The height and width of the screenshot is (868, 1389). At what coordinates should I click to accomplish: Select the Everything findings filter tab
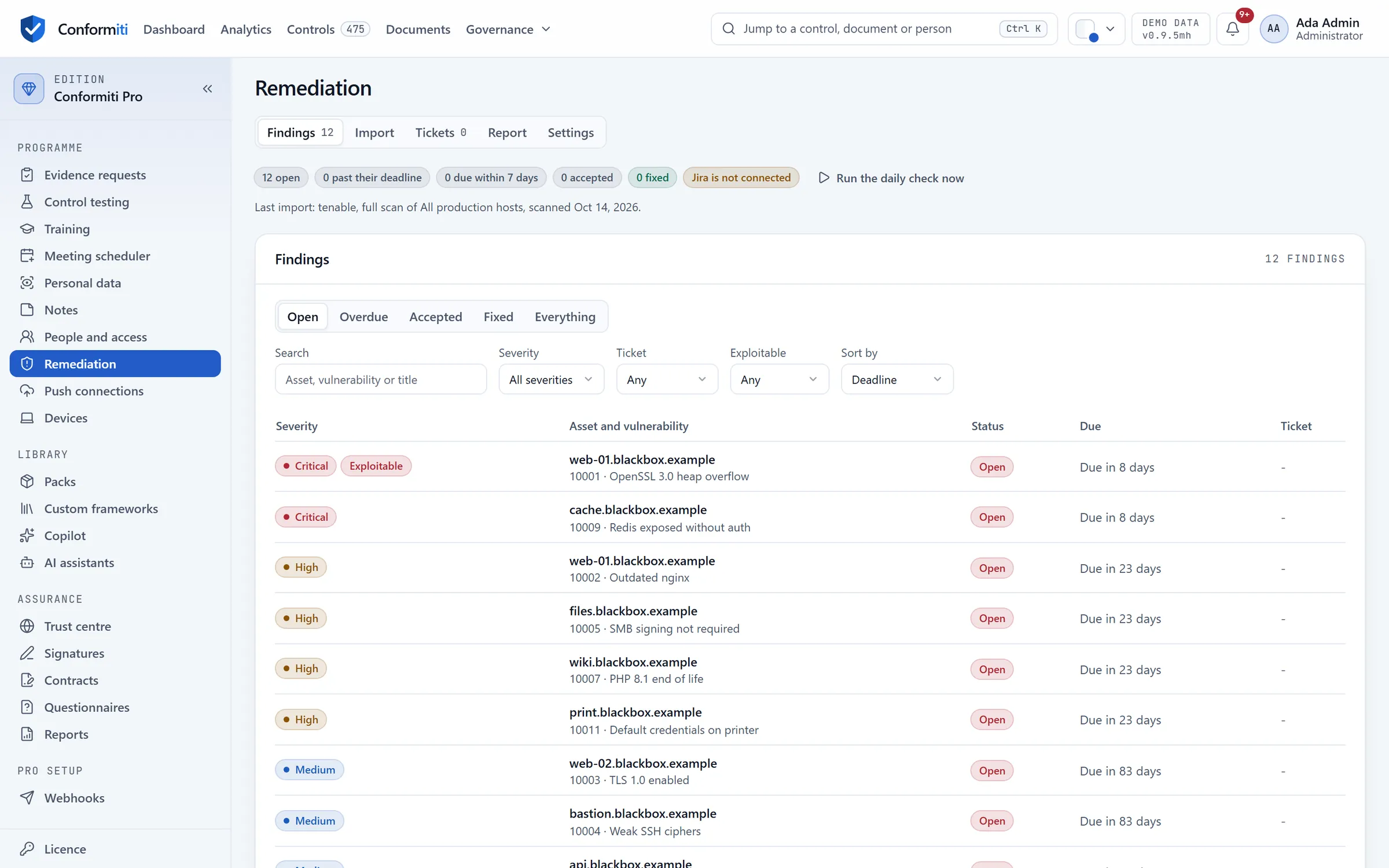coord(565,317)
